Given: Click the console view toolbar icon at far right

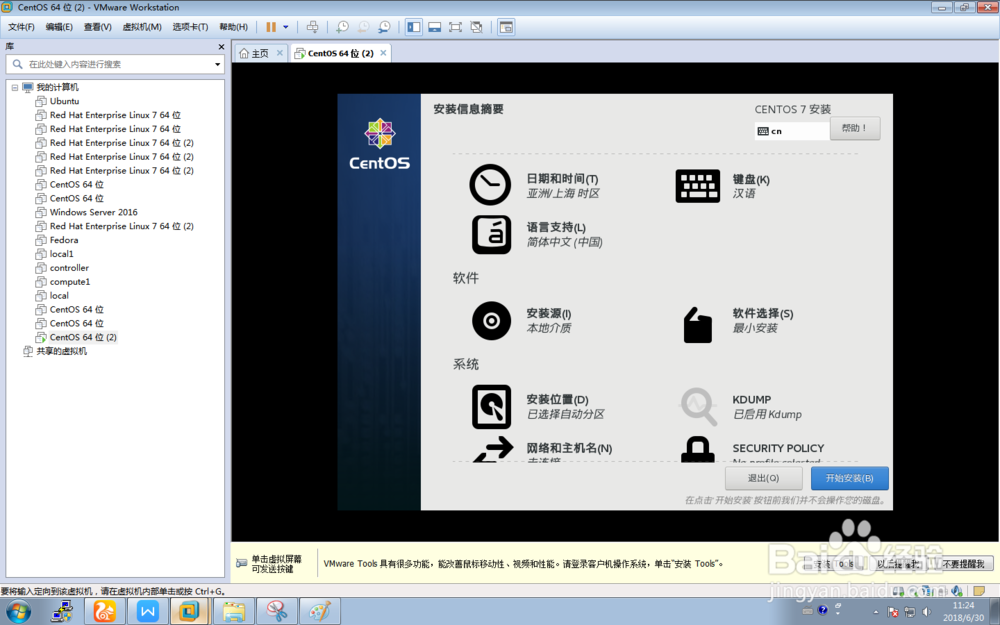Looking at the screenshot, I should pyautogui.click(x=506, y=27).
